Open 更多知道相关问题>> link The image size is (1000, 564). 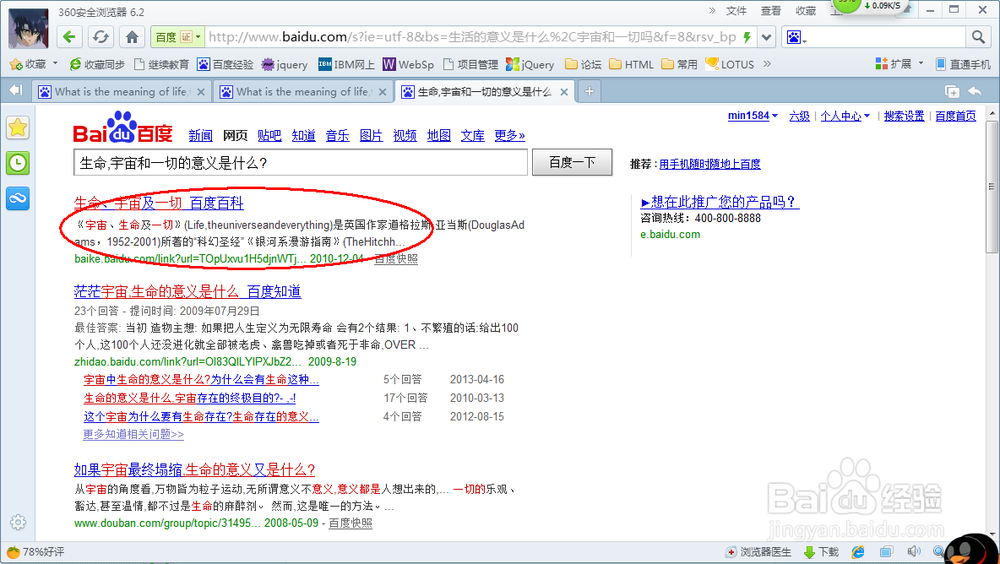(133, 434)
